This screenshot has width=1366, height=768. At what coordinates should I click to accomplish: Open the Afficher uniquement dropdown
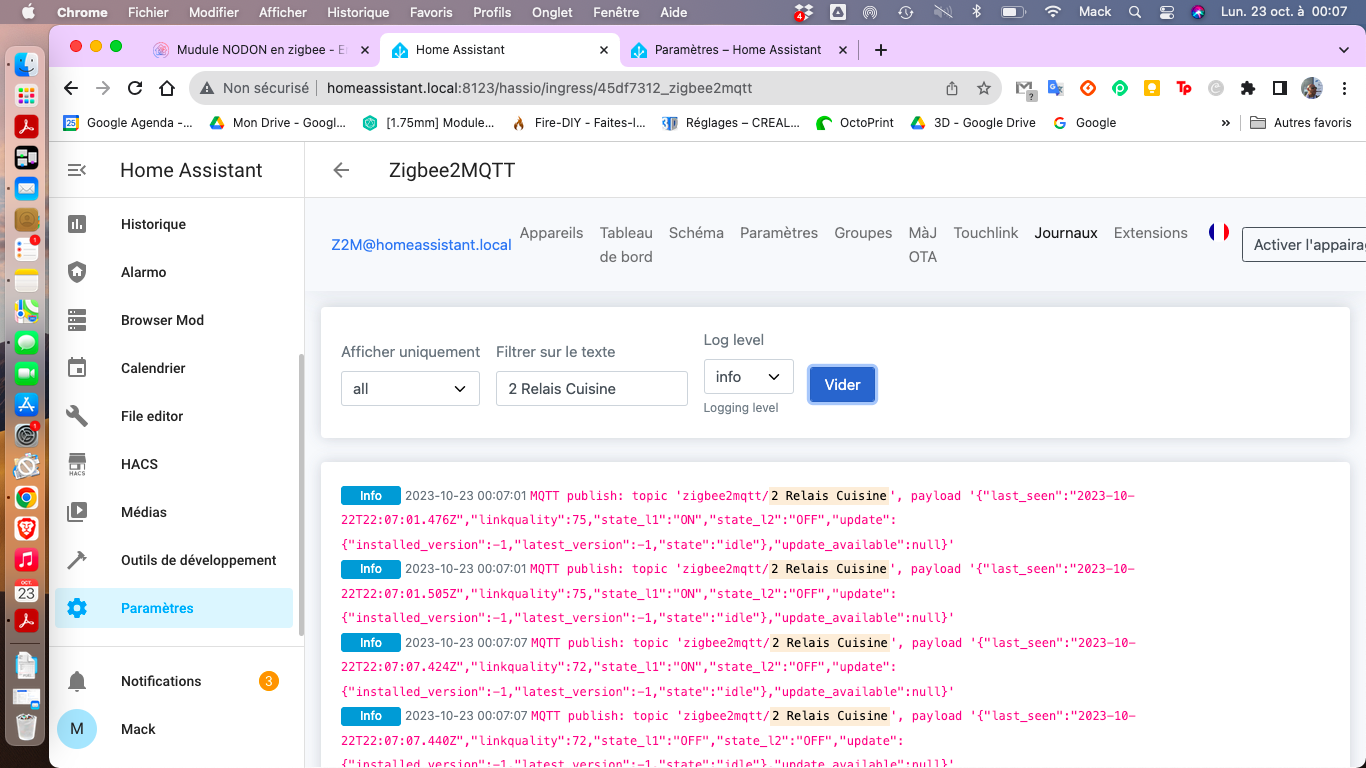point(410,388)
